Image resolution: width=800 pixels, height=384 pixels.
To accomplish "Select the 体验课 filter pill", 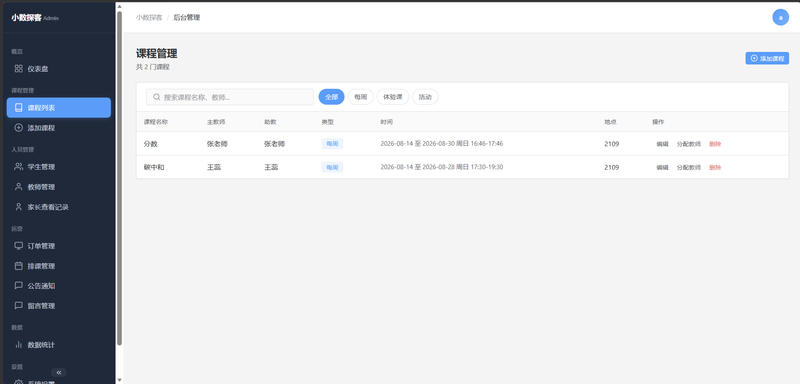I will (x=393, y=97).
